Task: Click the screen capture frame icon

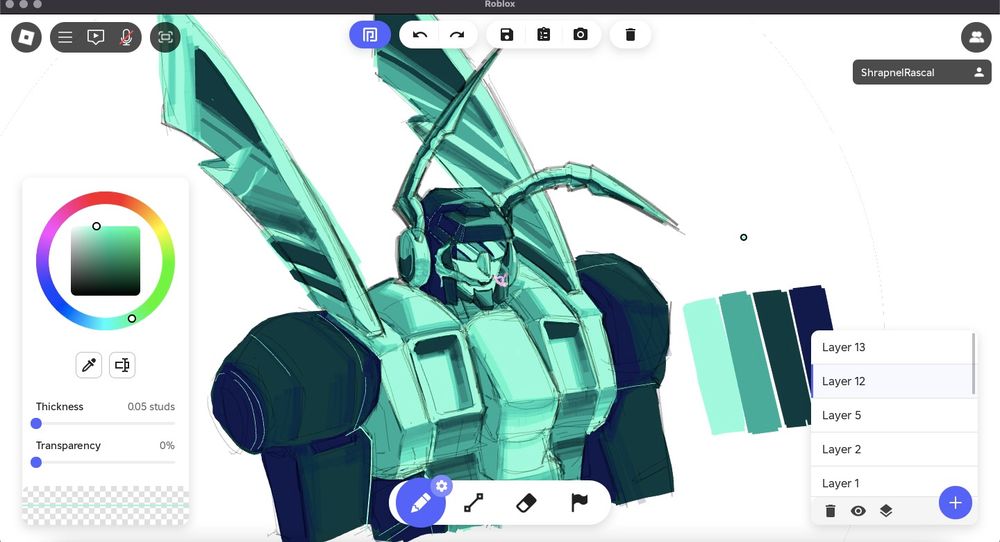Action: (165, 37)
